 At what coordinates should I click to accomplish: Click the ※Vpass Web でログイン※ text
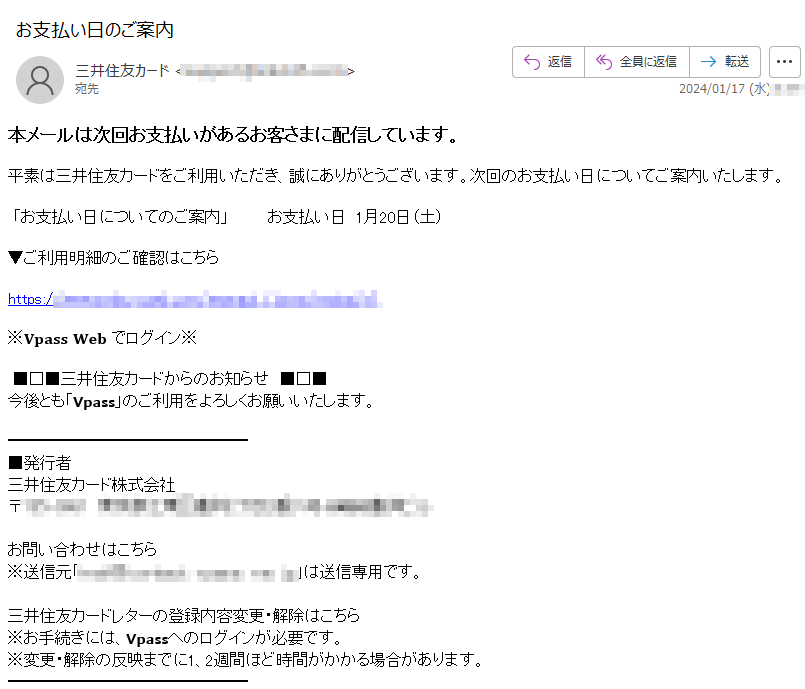102,338
